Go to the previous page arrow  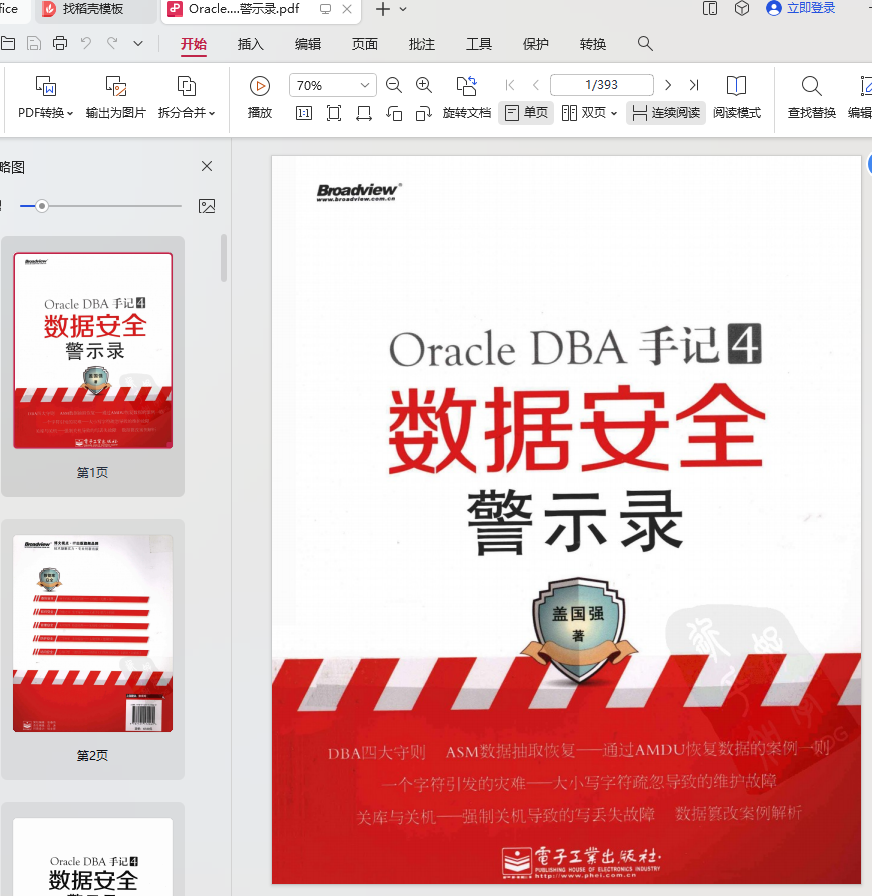pyautogui.click(x=535, y=85)
